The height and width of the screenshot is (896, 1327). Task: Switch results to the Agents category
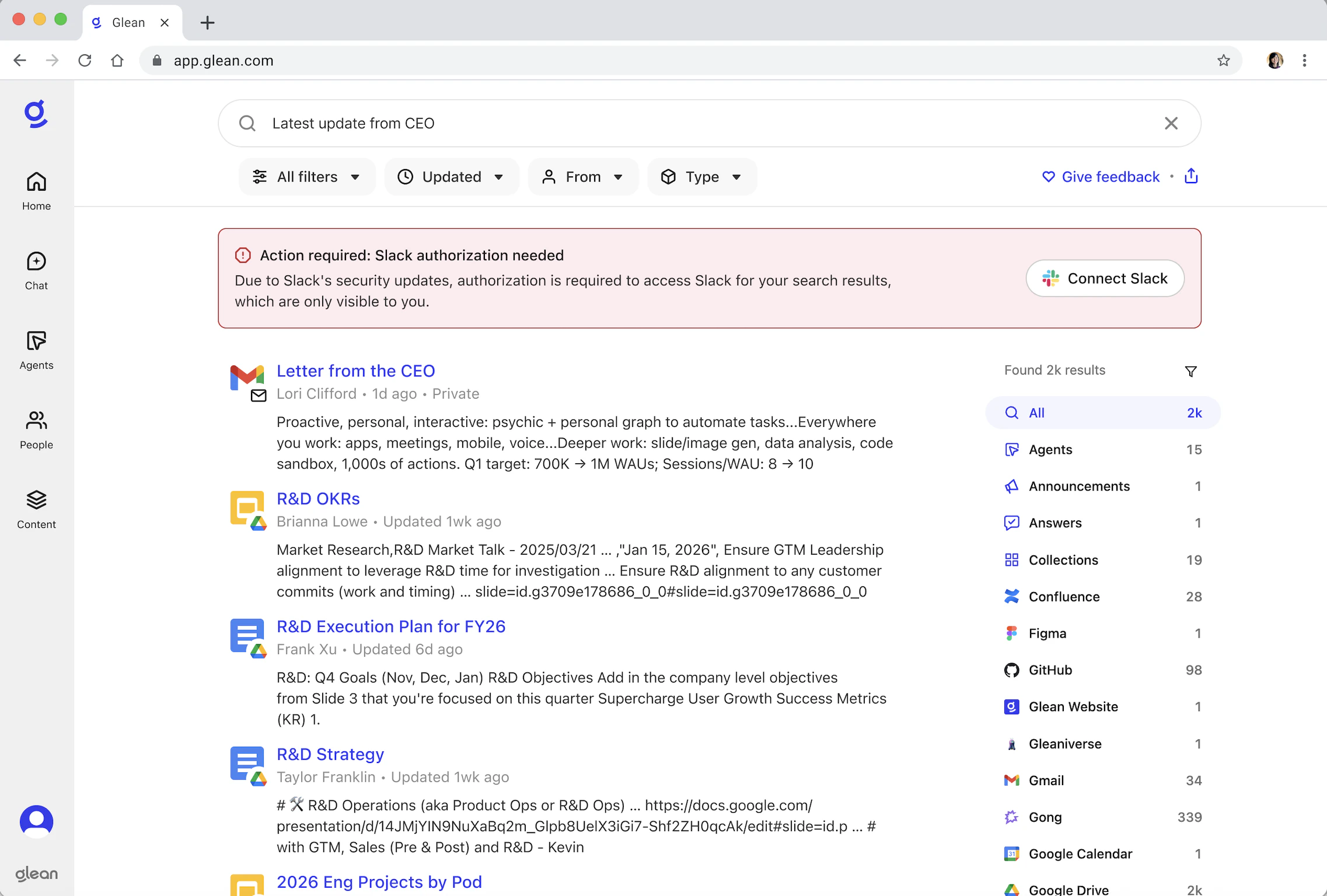pos(1050,449)
